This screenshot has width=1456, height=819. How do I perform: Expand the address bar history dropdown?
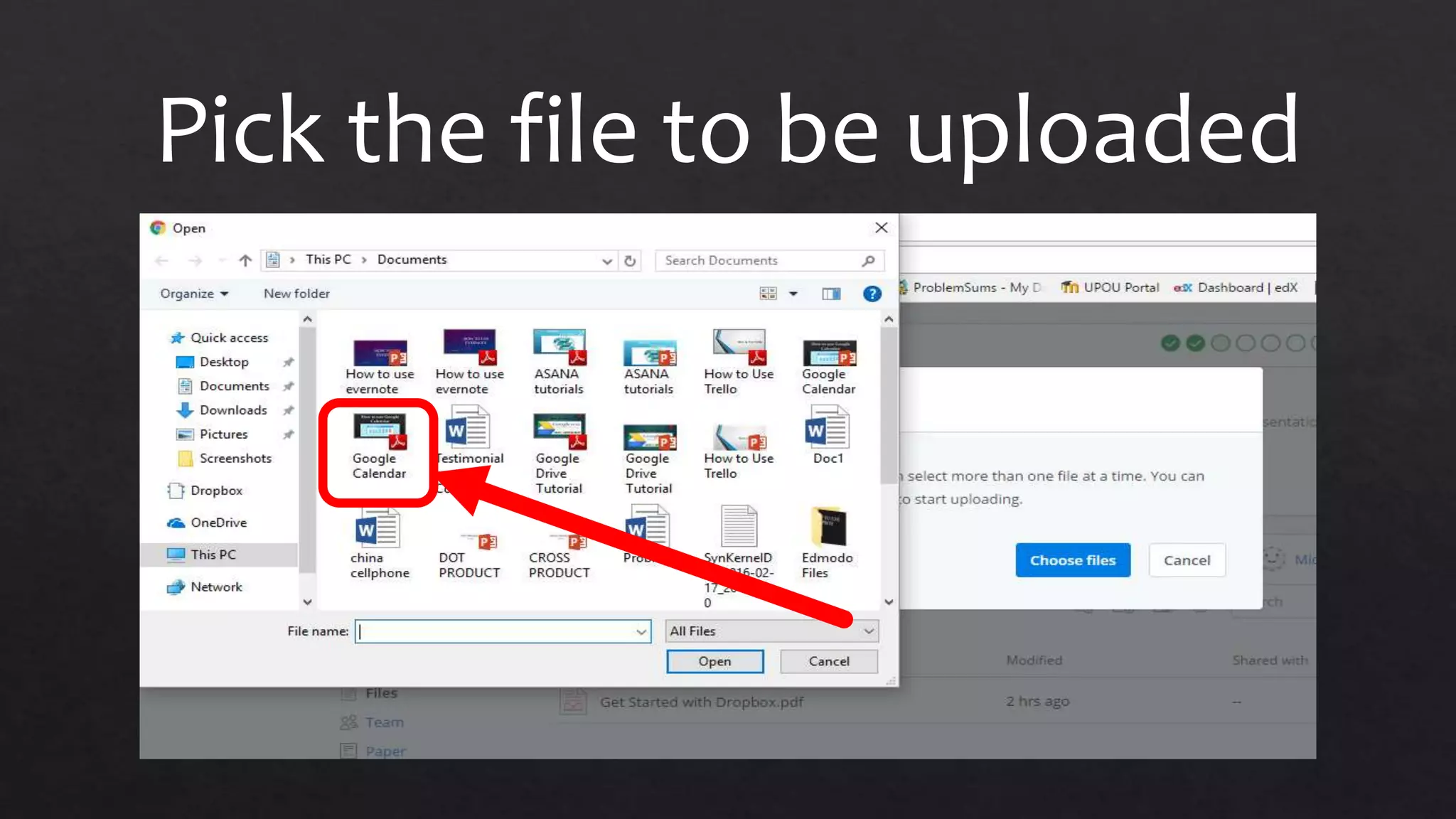tap(606, 261)
